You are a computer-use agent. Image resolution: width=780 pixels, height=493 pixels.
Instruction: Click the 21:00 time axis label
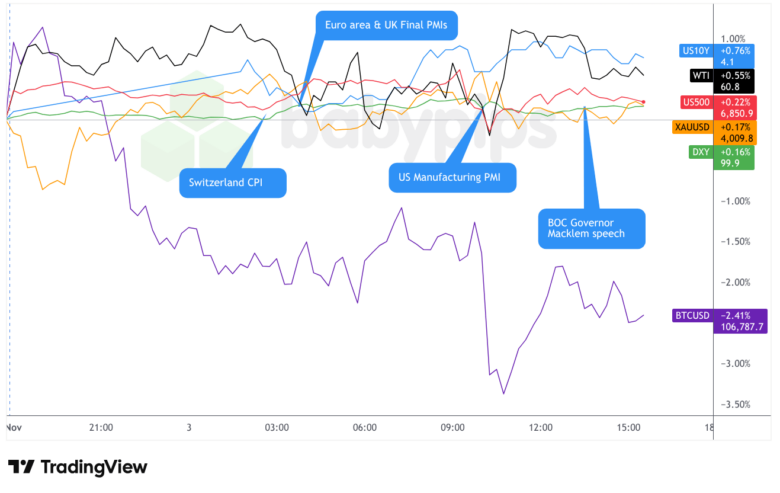[x=101, y=427]
